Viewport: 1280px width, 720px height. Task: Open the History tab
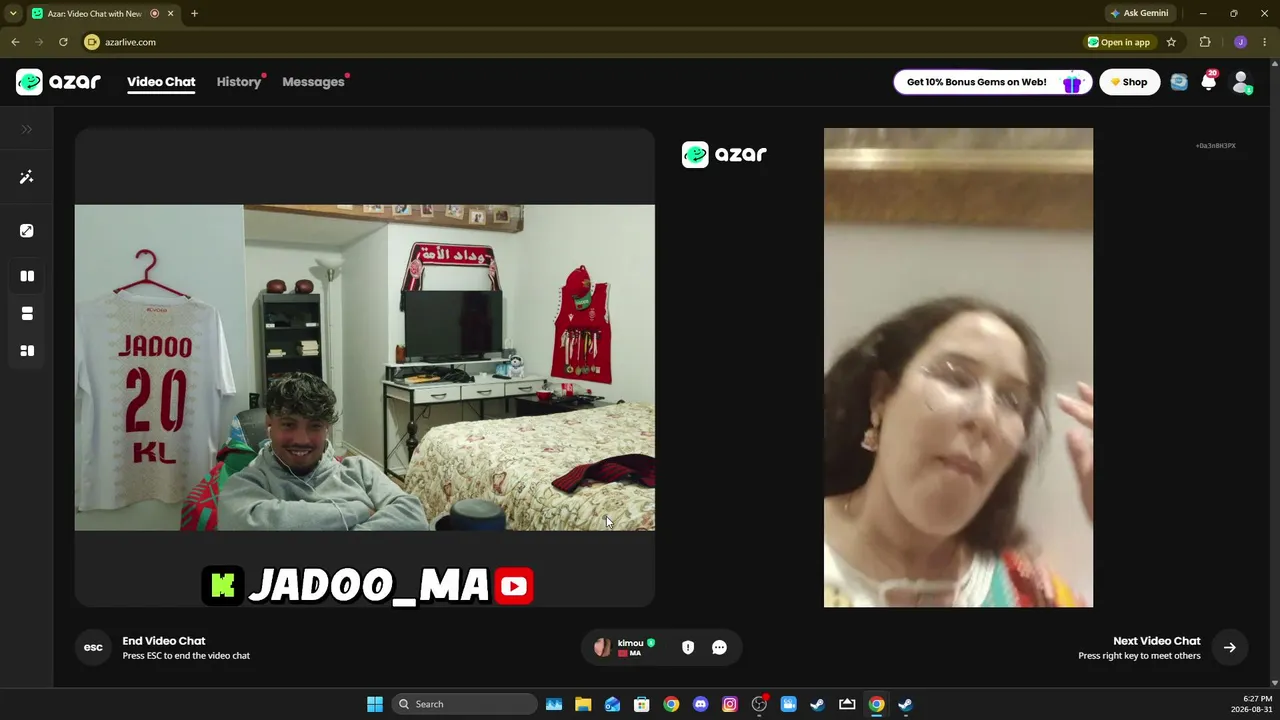239,82
